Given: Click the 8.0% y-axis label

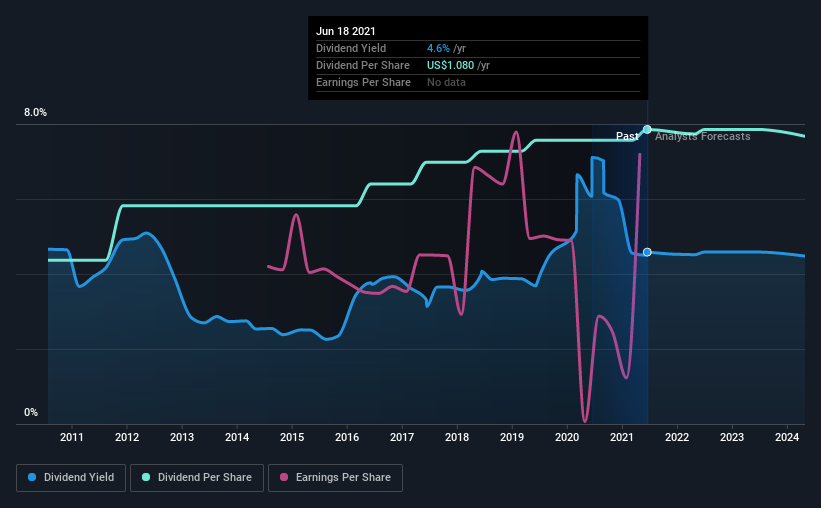Looking at the screenshot, I should pyautogui.click(x=35, y=113).
